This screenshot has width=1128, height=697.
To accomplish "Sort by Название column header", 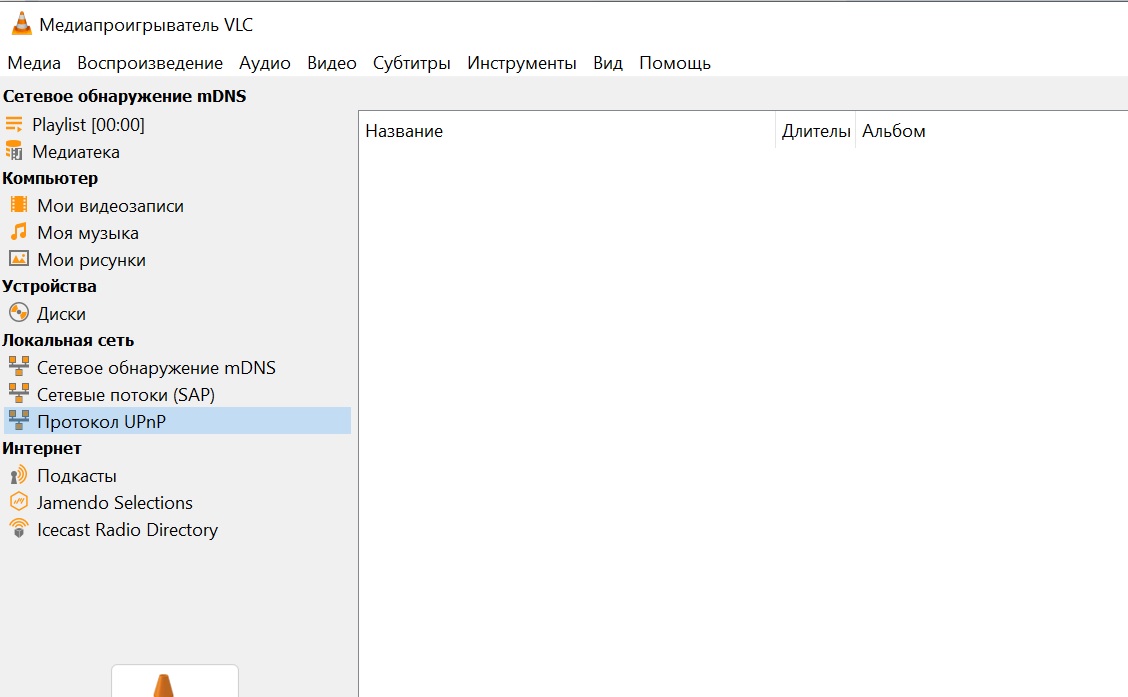I will click(567, 131).
